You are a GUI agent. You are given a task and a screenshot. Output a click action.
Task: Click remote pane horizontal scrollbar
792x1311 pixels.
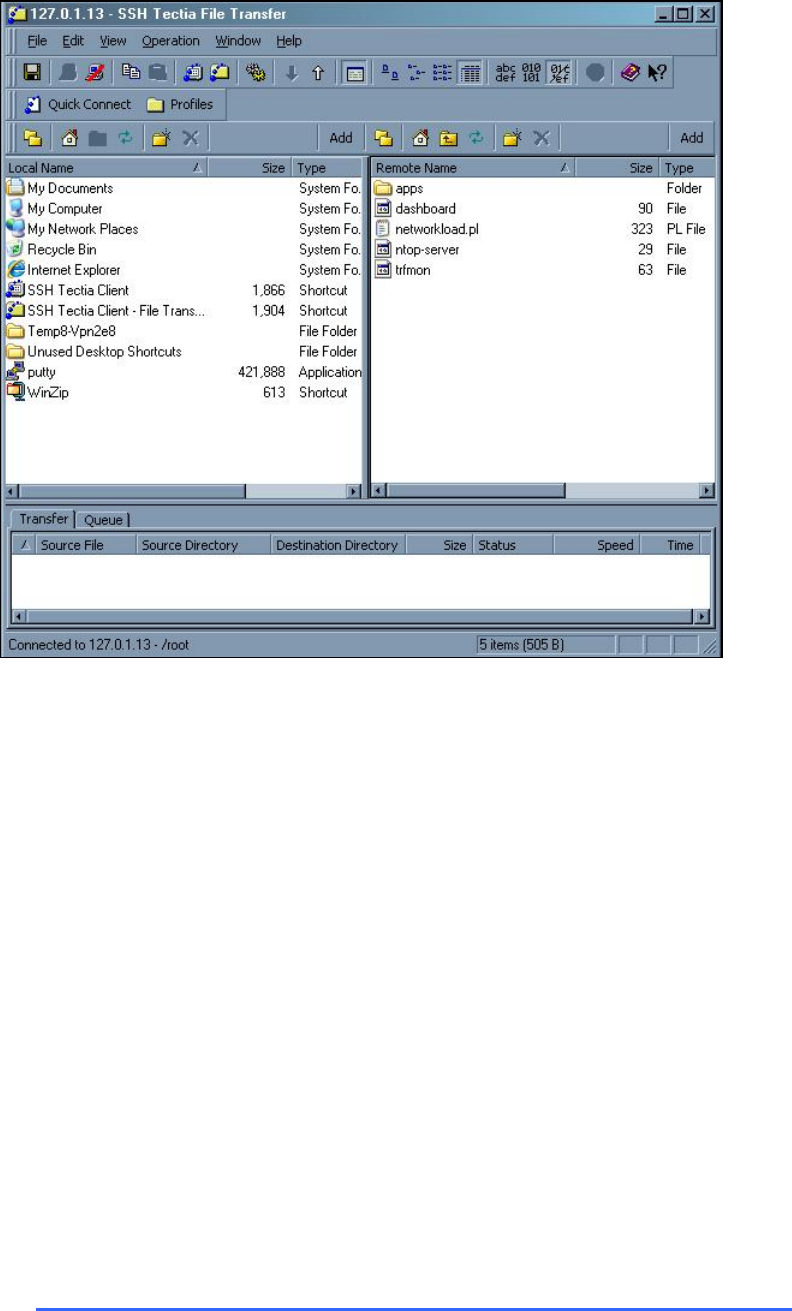(543, 491)
